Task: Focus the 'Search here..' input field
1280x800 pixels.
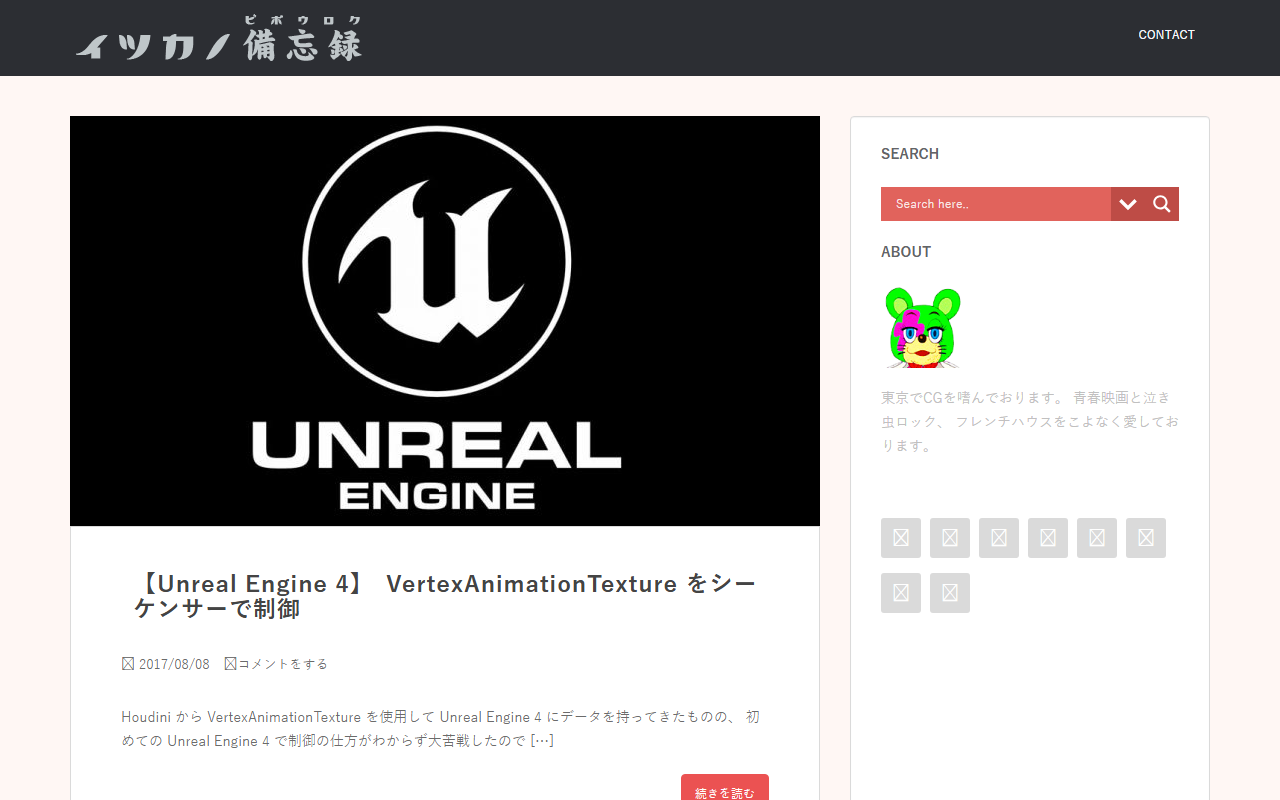Action: click(996, 204)
